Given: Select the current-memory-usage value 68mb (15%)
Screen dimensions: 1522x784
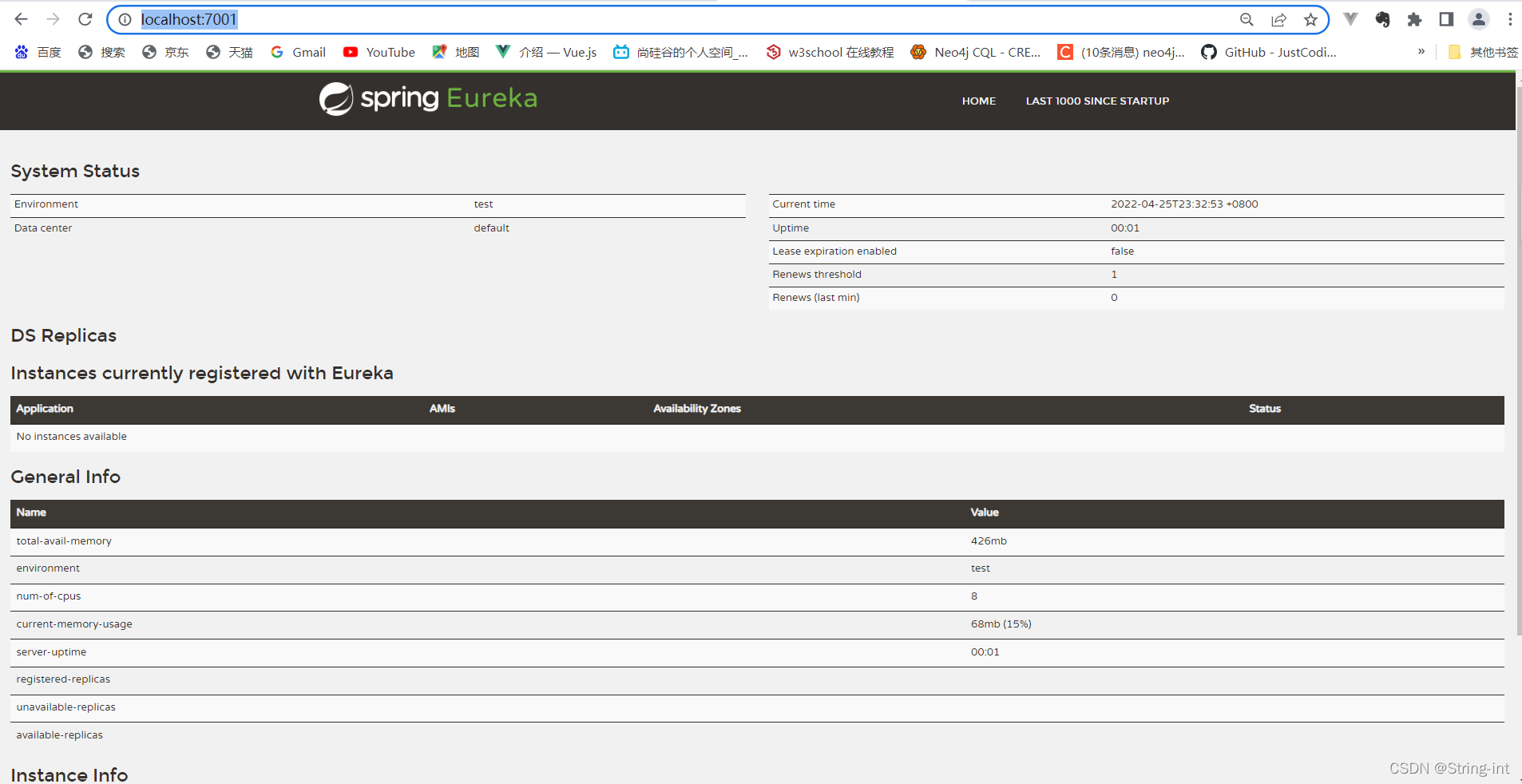Looking at the screenshot, I should click(1001, 624).
